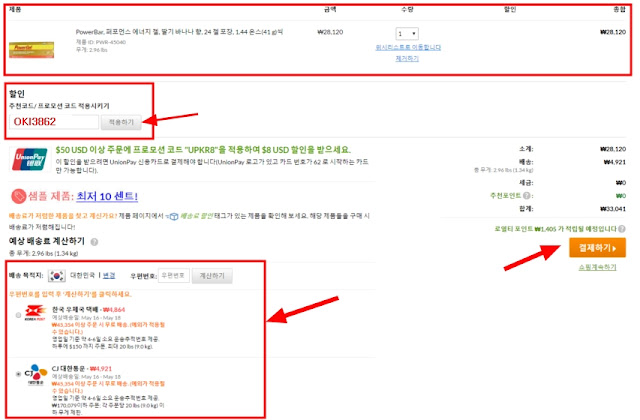Viewport: 640px width, 420px height.
Task: Click the South Korea flag icon
Action: click(57, 276)
